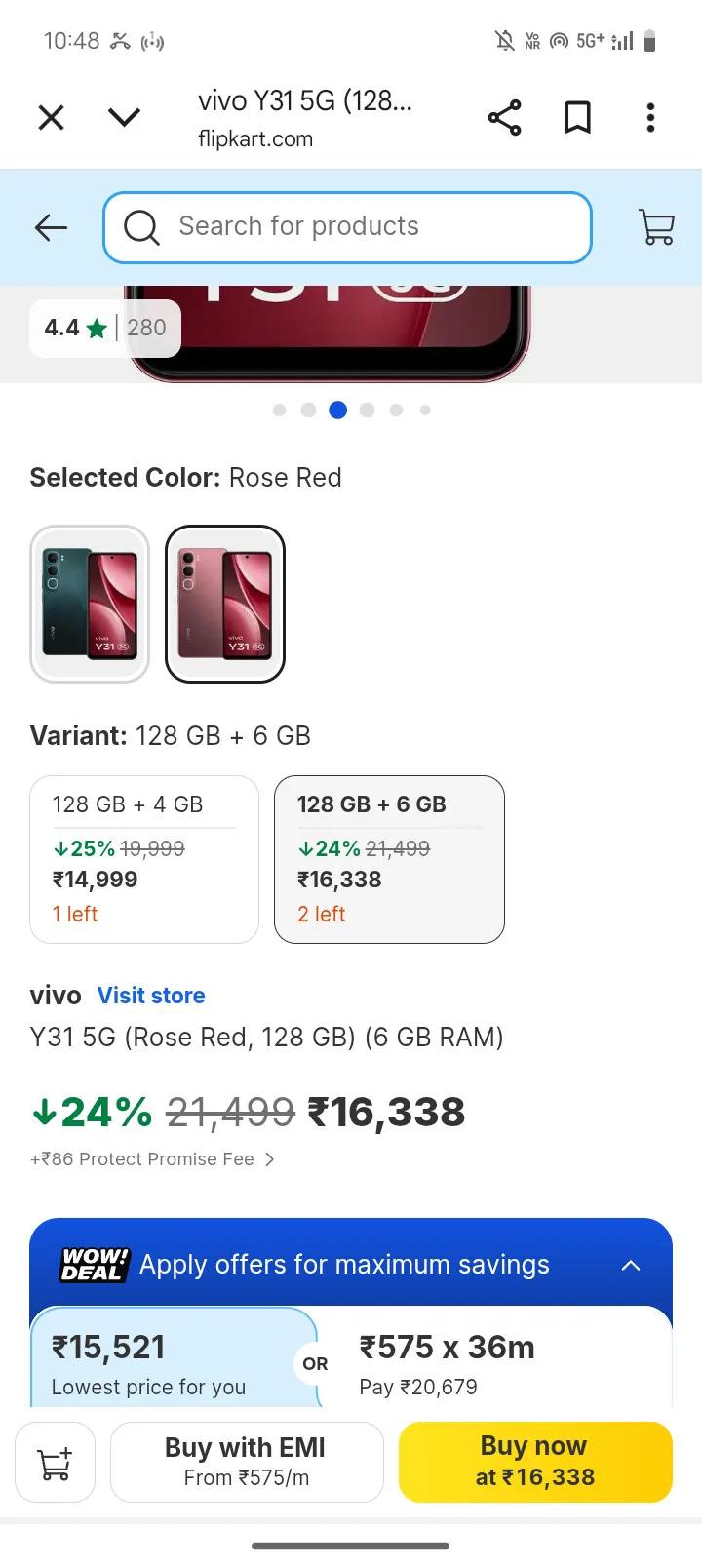Choose the 128 GB + 4 GB variant
Viewport: 702px width, 1568px height.
(143, 859)
